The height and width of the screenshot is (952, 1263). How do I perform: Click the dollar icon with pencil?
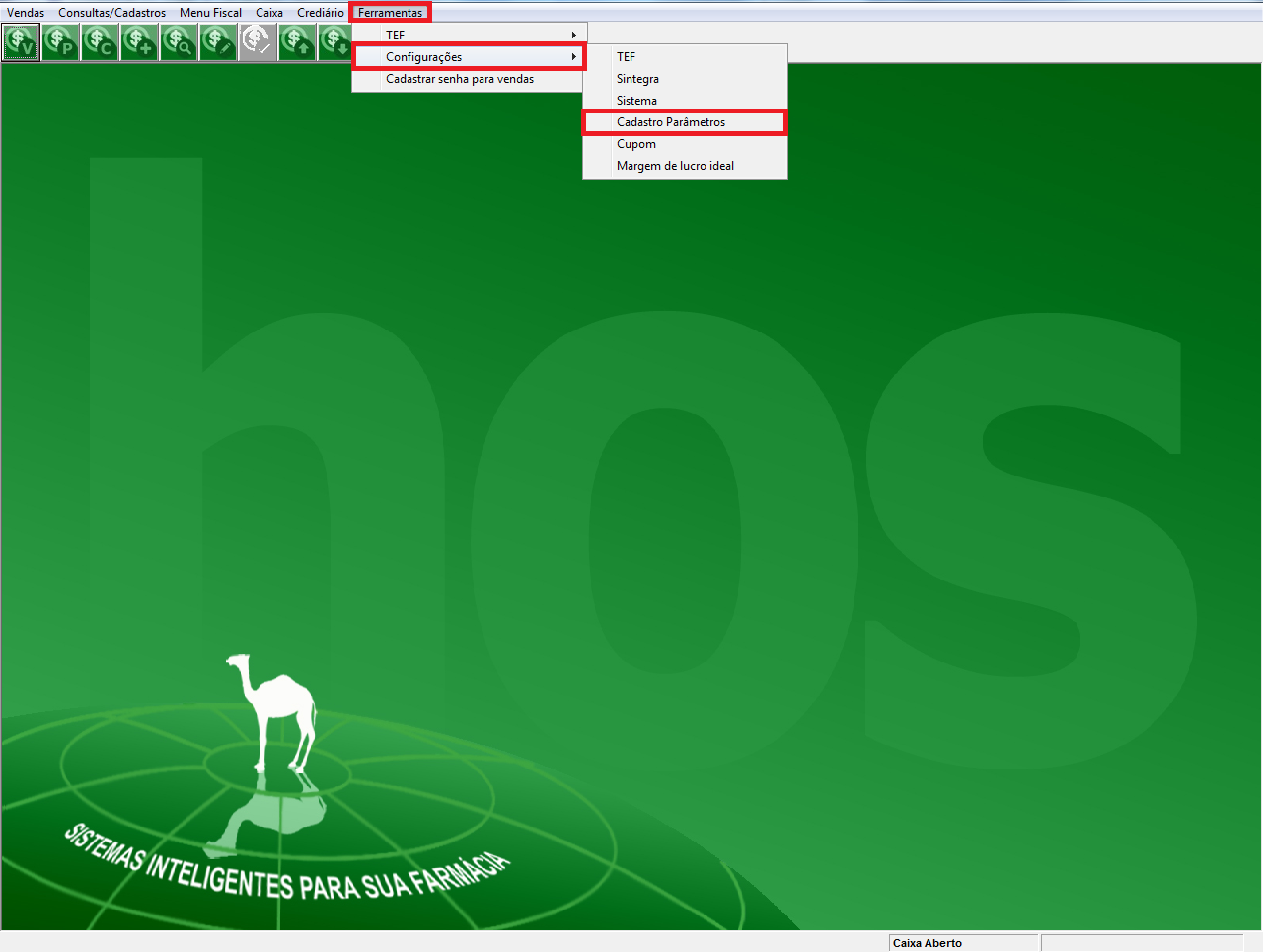tap(218, 42)
